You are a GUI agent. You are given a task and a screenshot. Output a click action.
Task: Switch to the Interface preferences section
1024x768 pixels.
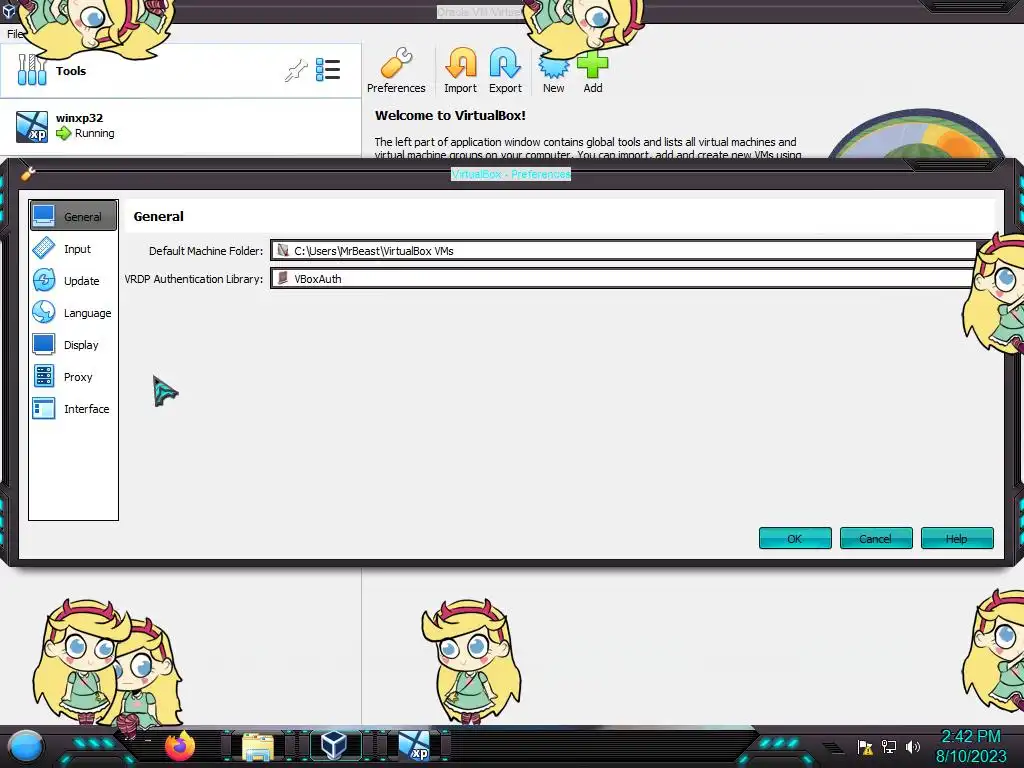click(73, 409)
